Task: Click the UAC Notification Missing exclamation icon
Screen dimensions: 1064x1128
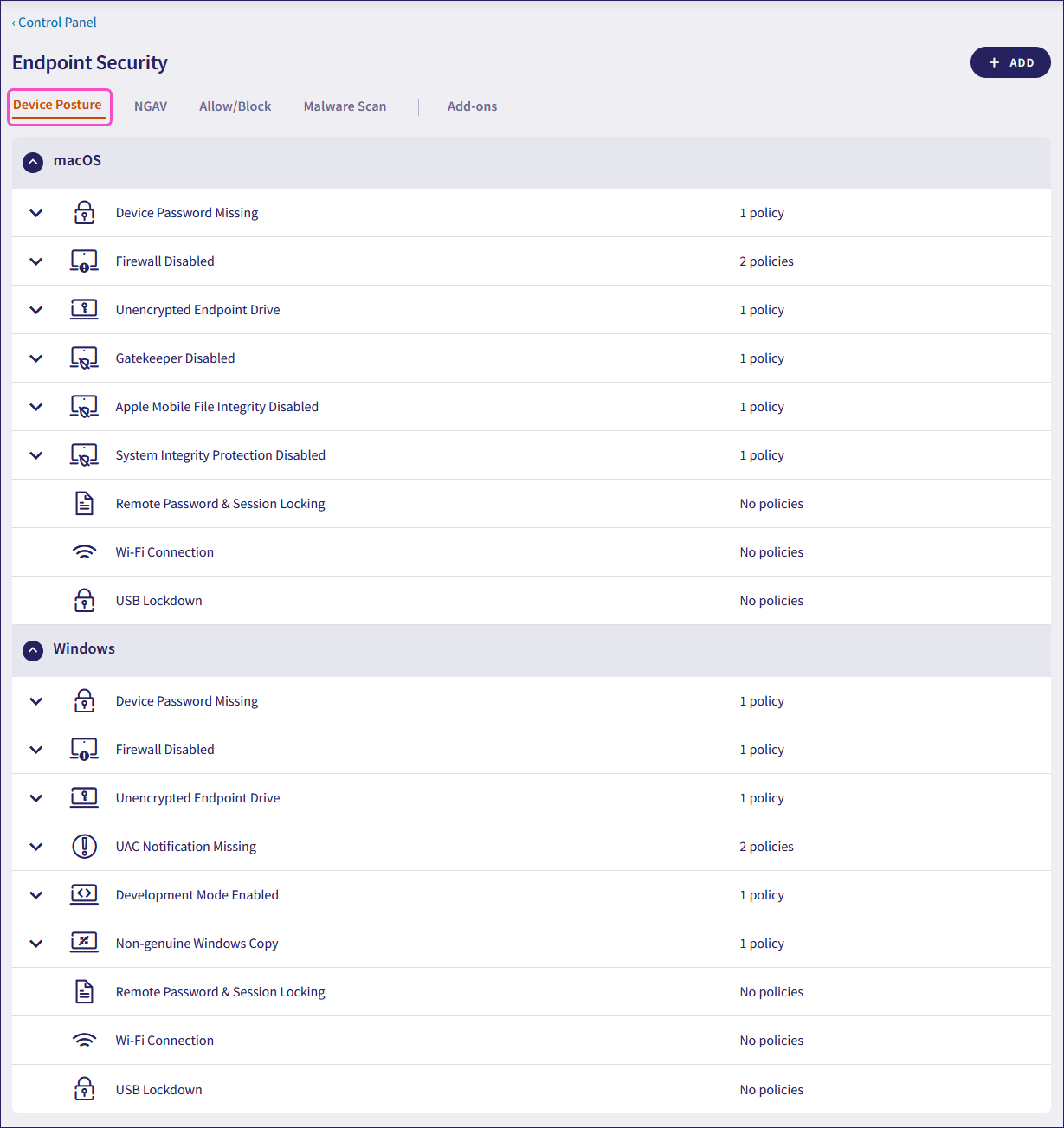Action: pyautogui.click(x=84, y=847)
